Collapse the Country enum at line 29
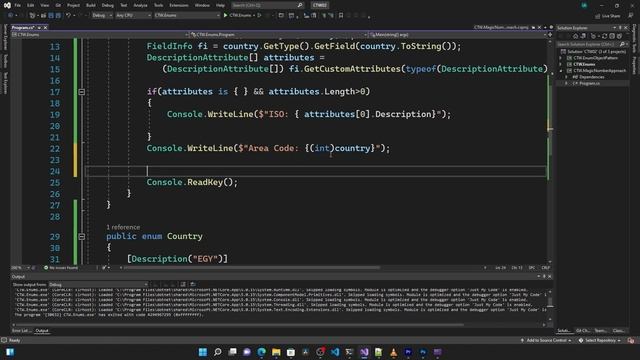Viewport: 640px width, 360px height. coord(82,236)
